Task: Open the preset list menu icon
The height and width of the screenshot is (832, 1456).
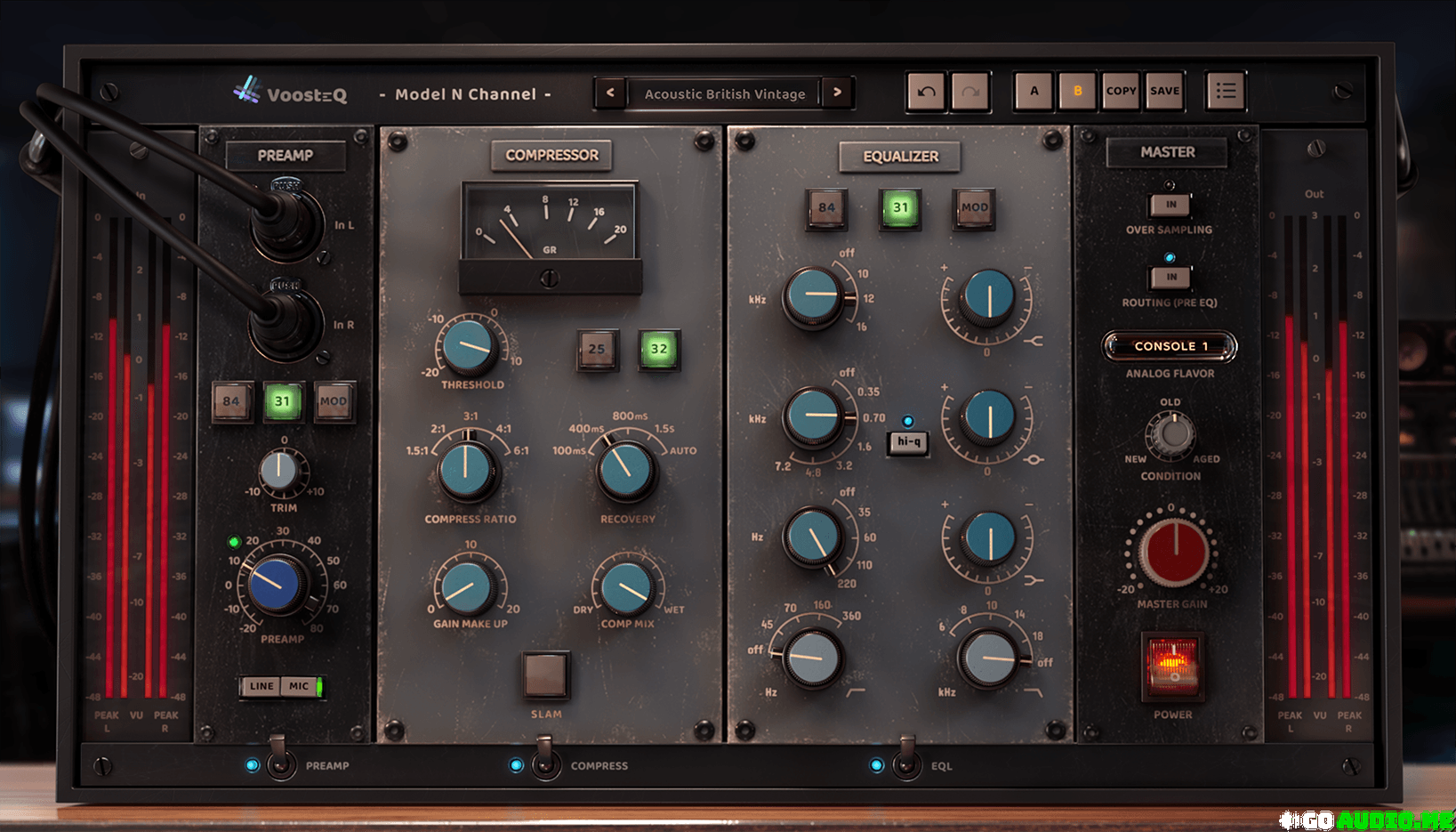Action: click(x=1226, y=91)
